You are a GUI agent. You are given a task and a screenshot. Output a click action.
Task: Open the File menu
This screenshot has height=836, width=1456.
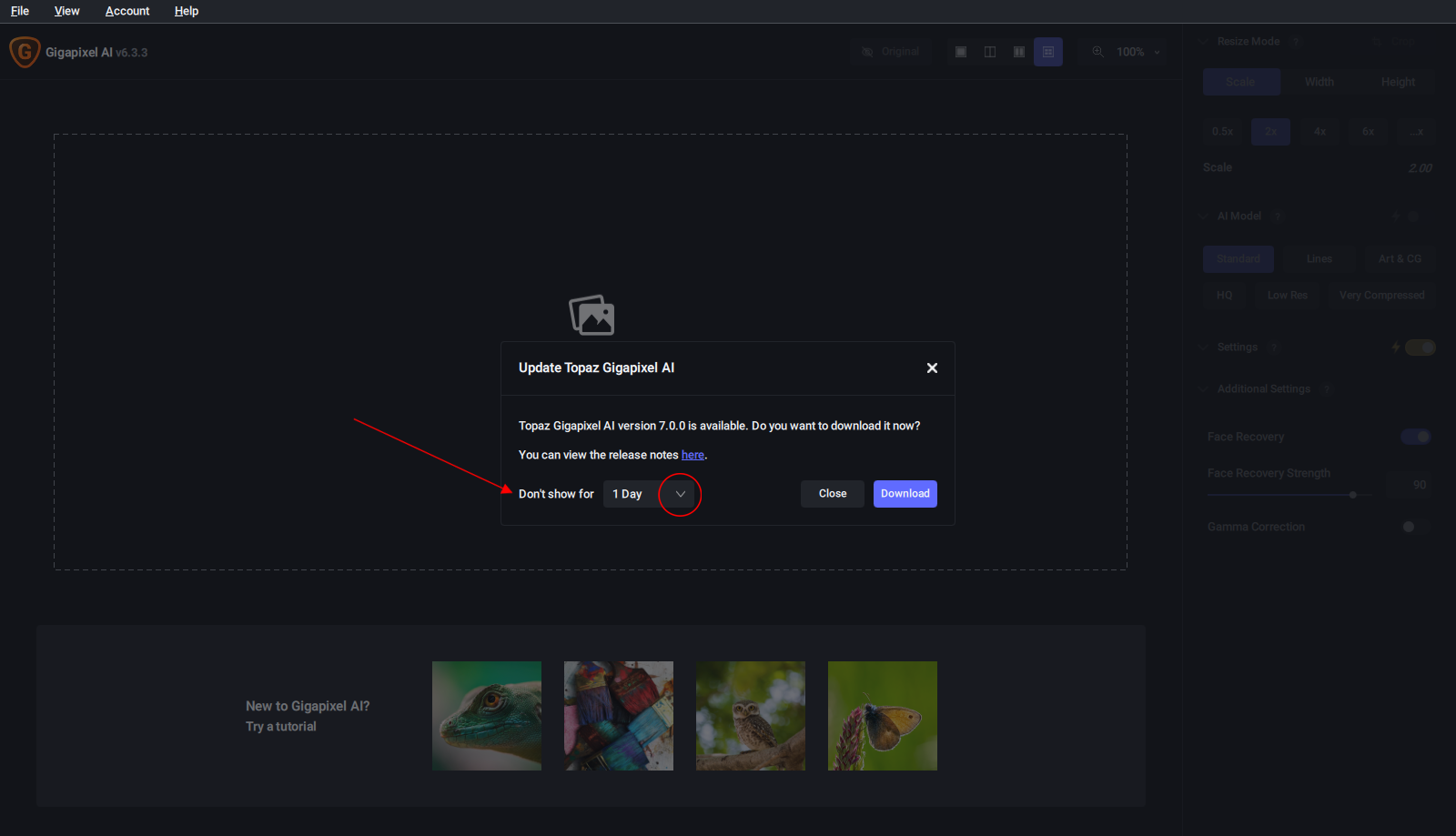[x=20, y=11]
